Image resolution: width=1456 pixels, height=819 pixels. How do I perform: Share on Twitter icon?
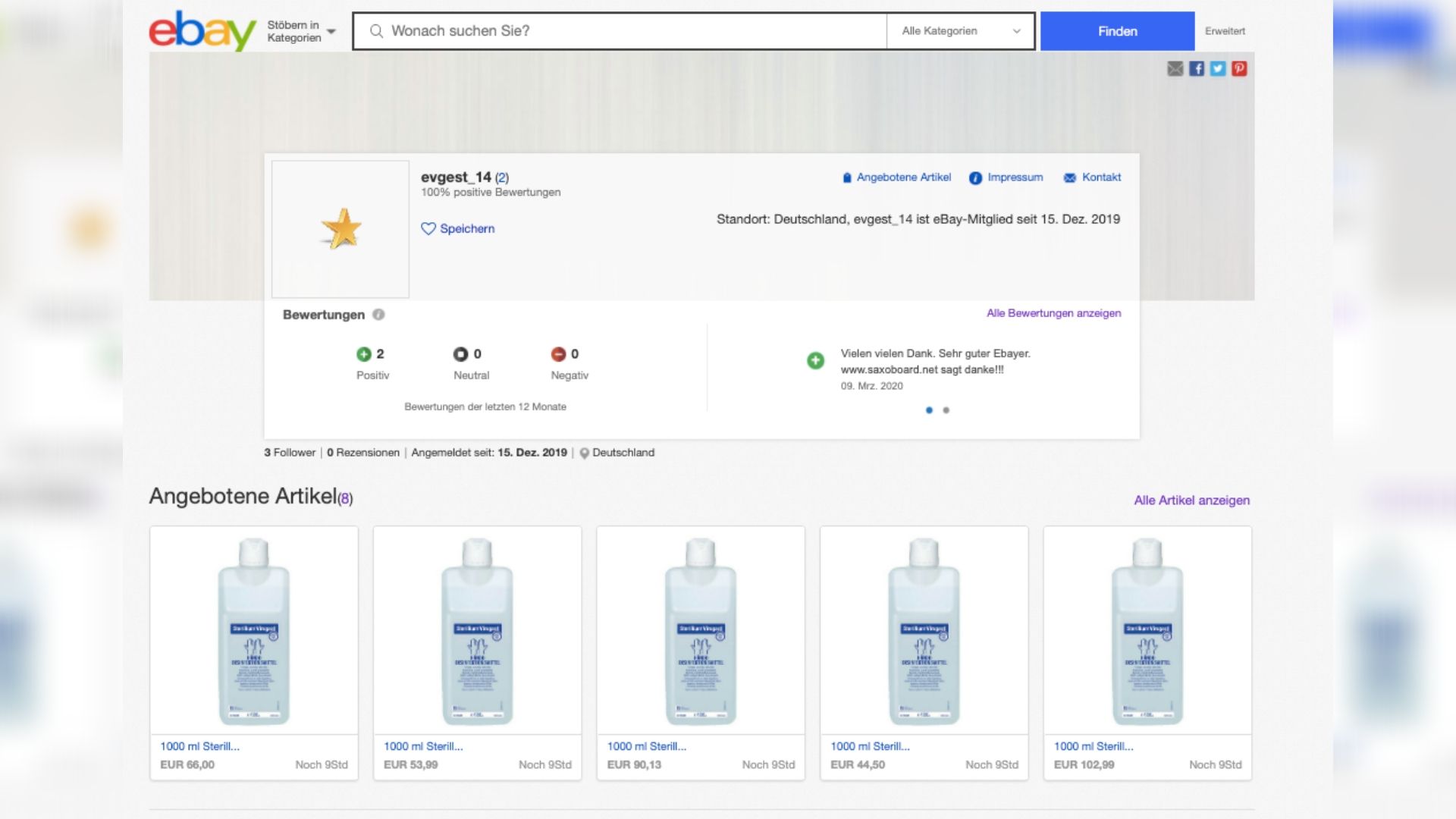point(1218,69)
